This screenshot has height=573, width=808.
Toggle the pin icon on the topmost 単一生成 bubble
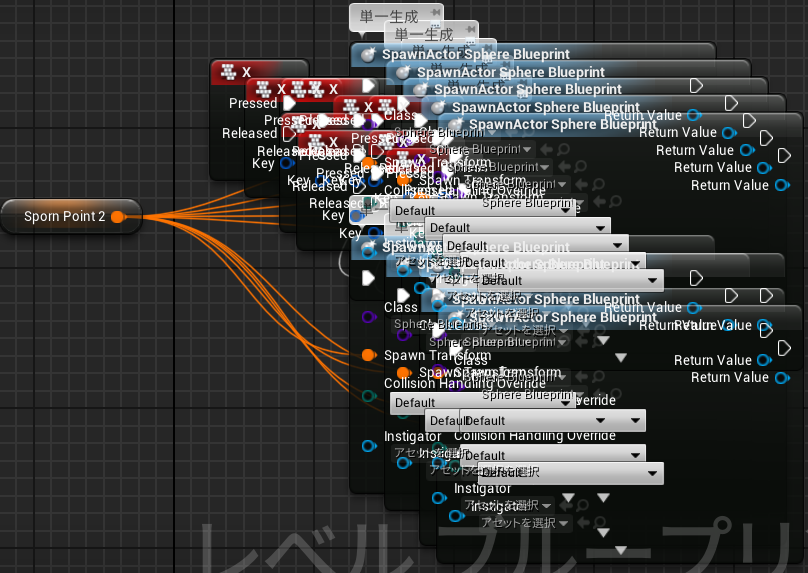point(436,12)
